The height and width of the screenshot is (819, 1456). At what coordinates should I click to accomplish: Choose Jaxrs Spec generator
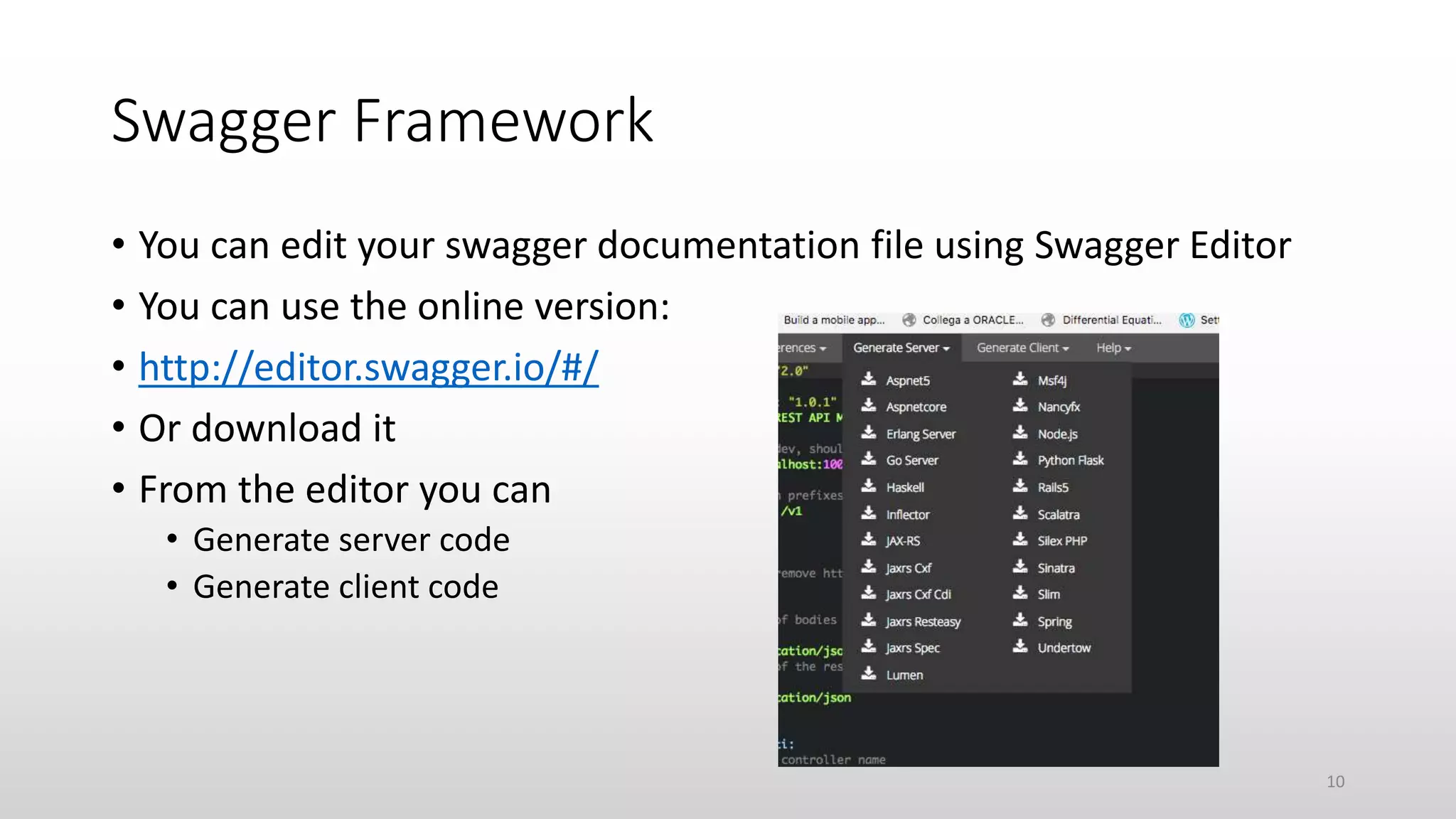(913, 648)
